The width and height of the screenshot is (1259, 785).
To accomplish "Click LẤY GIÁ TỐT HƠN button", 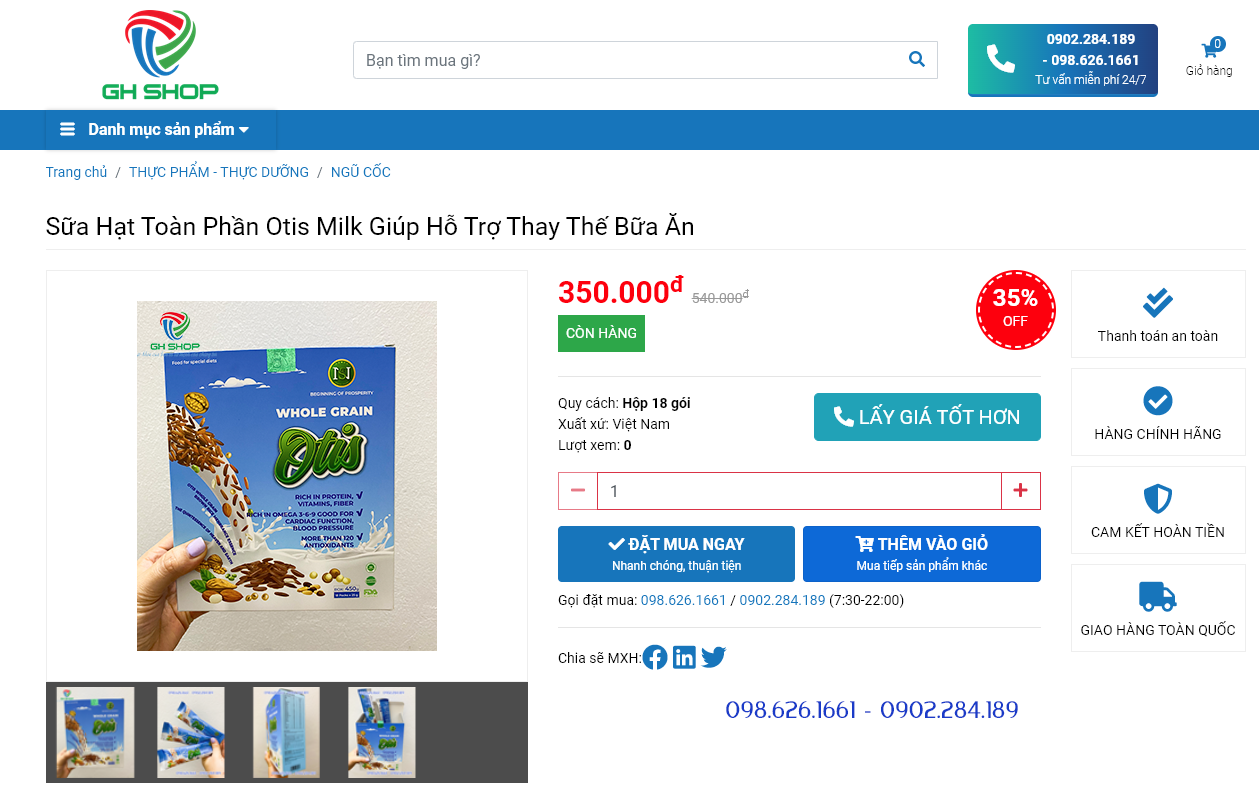I will [x=927, y=417].
